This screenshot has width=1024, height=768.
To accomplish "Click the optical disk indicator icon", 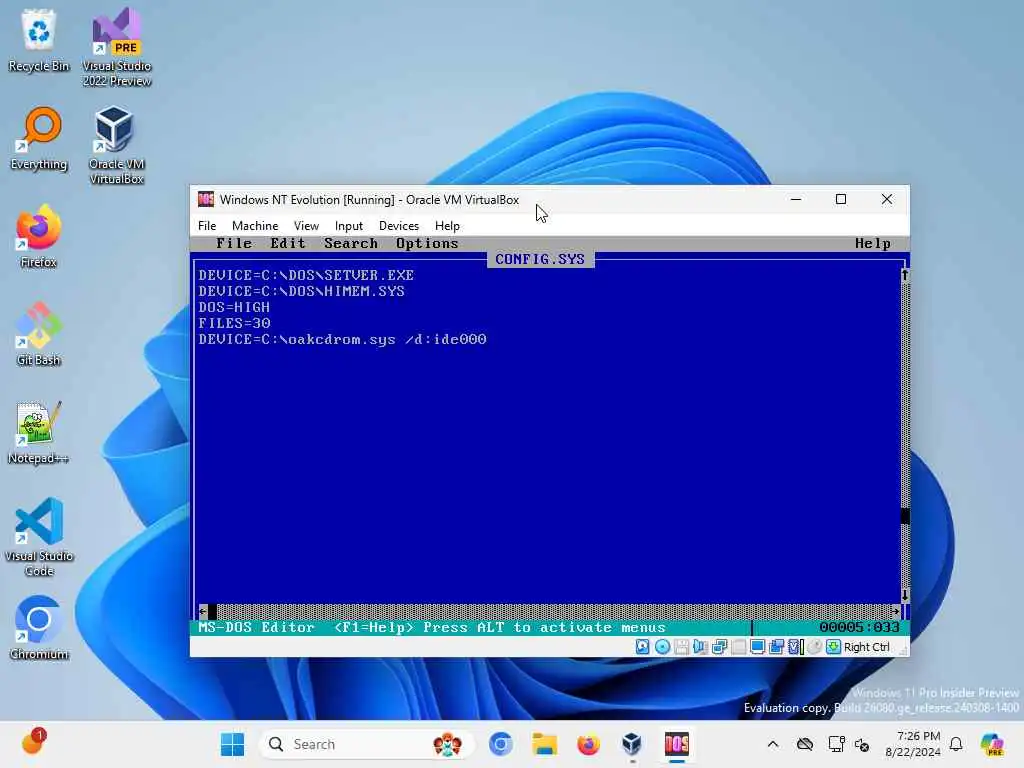I will pyautogui.click(x=662, y=647).
